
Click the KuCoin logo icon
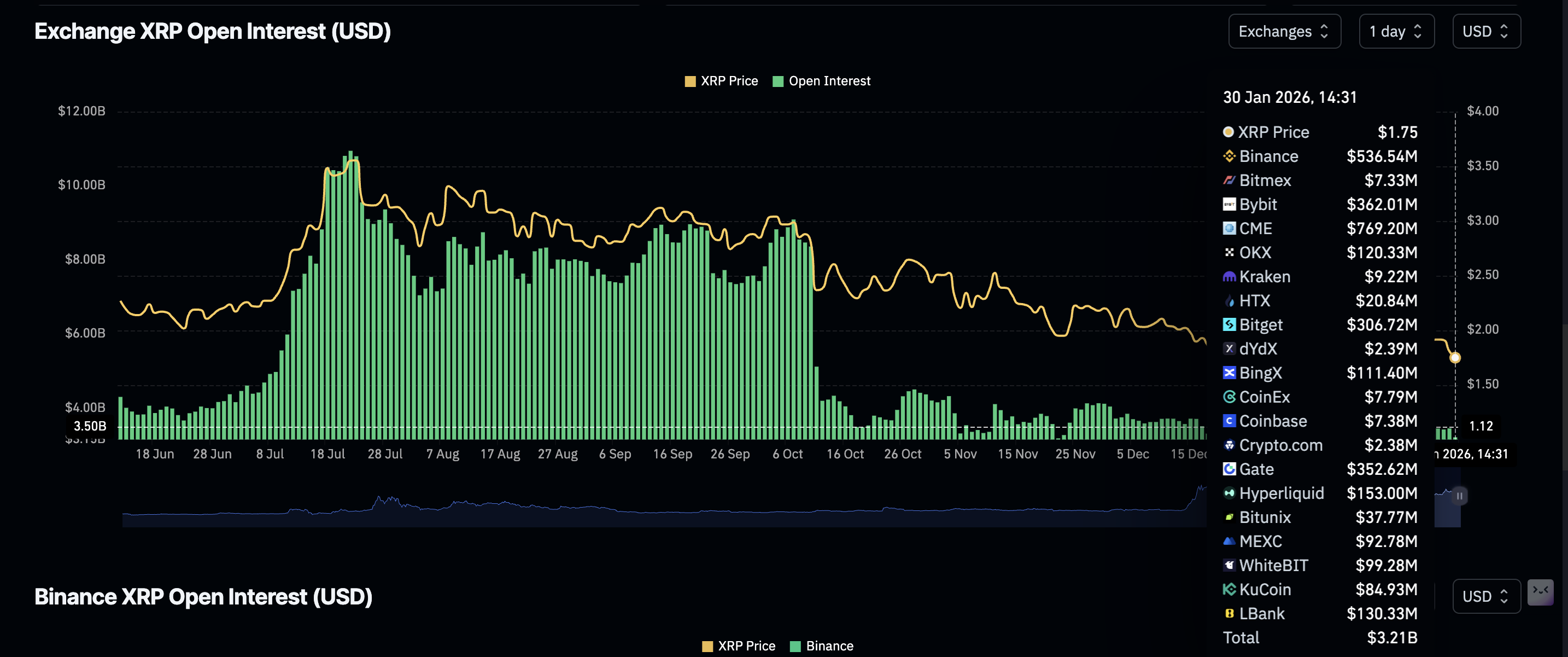pyautogui.click(x=1229, y=589)
